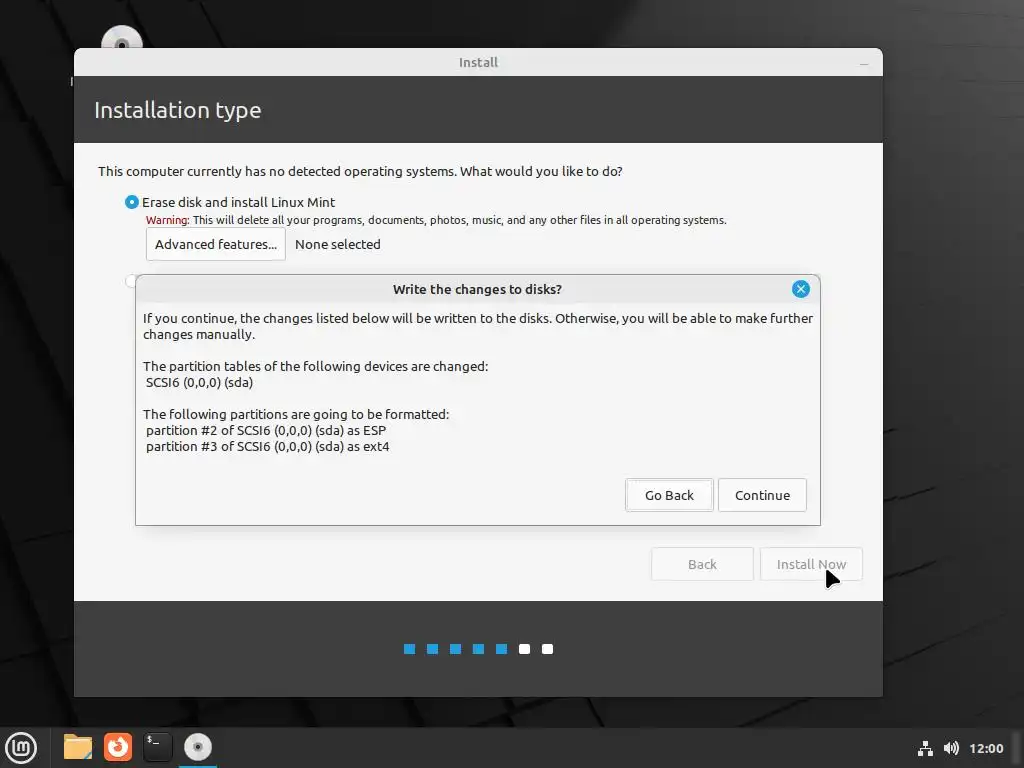This screenshot has width=1024, height=768.
Task: Close the 'Write the changes to disks?' dialog
Action: [801, 289]
